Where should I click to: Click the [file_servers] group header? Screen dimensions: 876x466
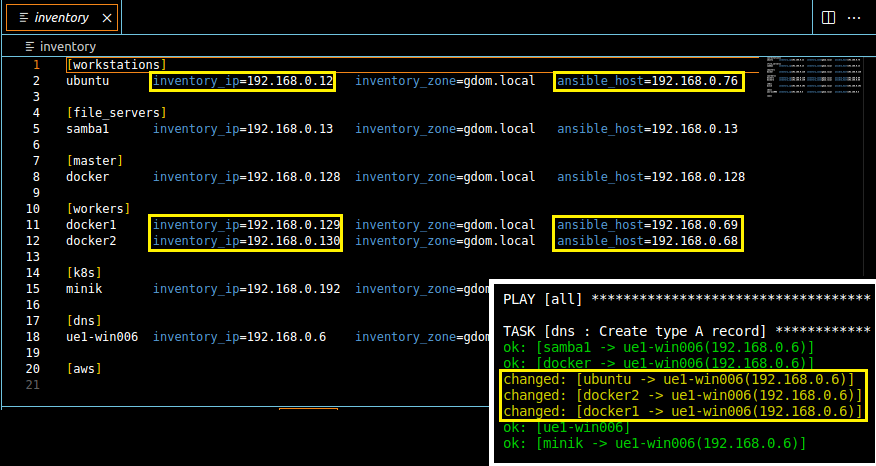[116, 113]
